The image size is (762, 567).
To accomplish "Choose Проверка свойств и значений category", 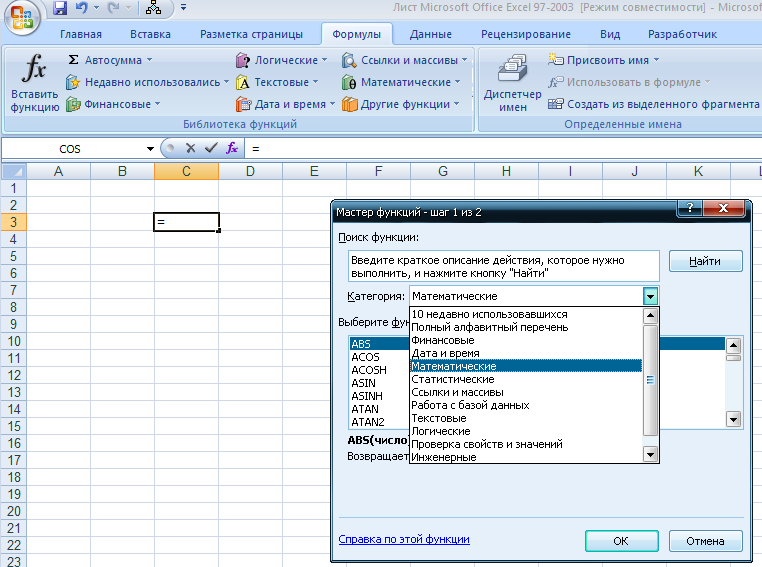I will pyautogui.click(x=526, y=444).
